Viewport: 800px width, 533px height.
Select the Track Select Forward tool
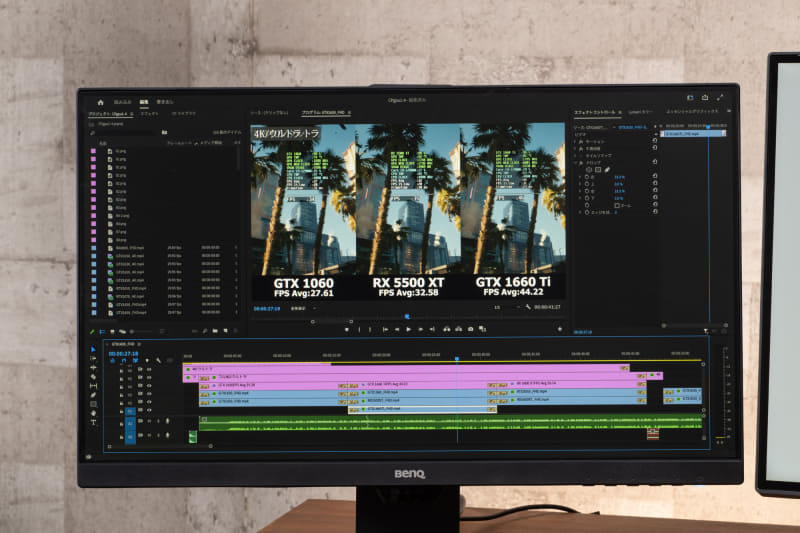coord(93,359)
